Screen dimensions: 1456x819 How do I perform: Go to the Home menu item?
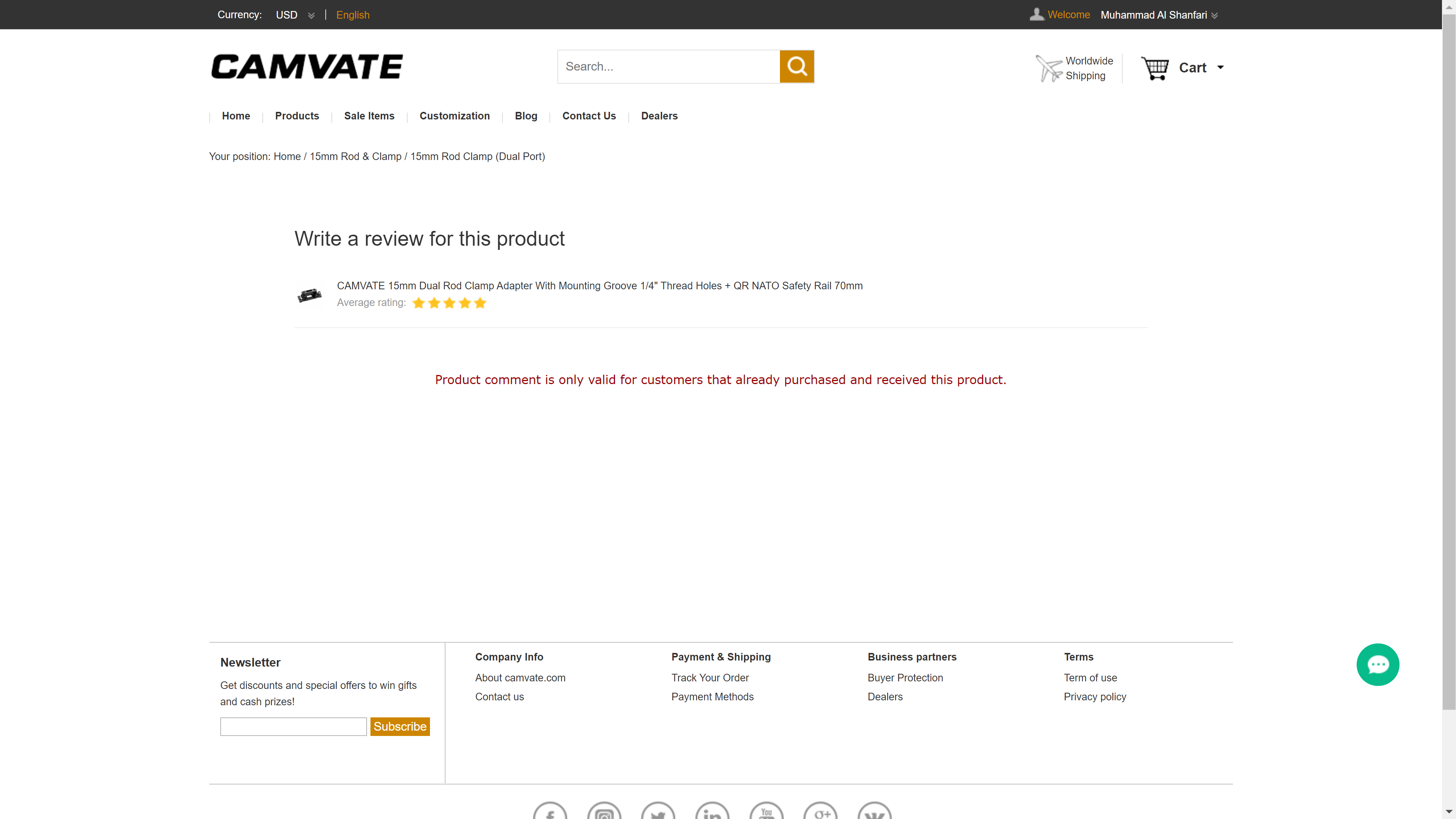(x=236, y=116)
